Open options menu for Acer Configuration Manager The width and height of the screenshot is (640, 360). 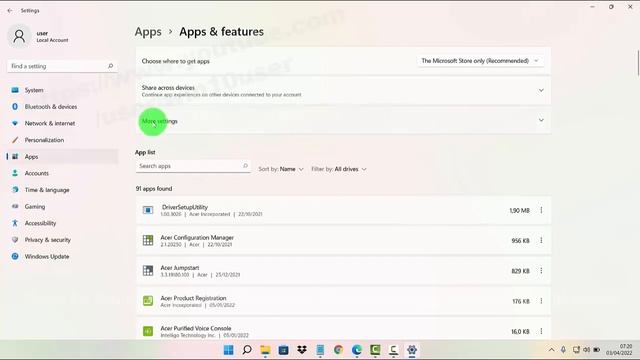[541, 240]
